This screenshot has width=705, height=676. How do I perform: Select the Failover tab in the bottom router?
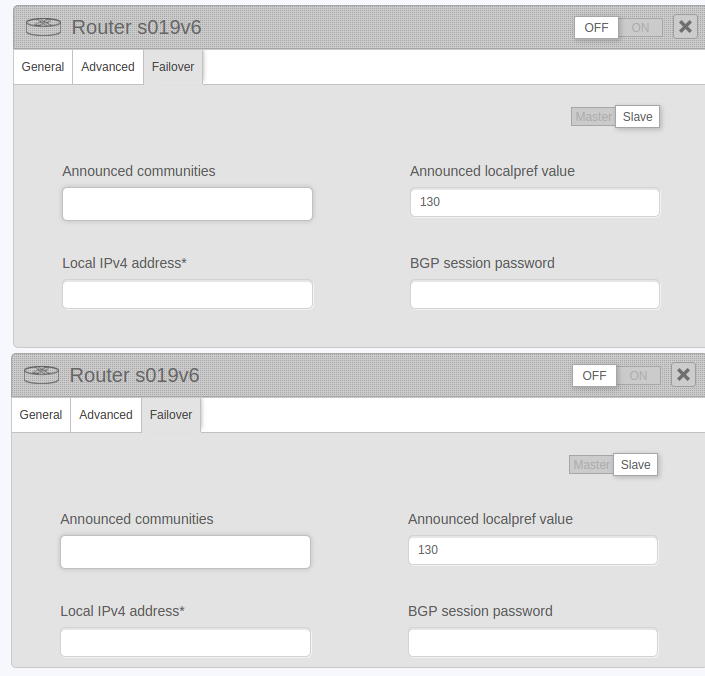coord(171,415)
